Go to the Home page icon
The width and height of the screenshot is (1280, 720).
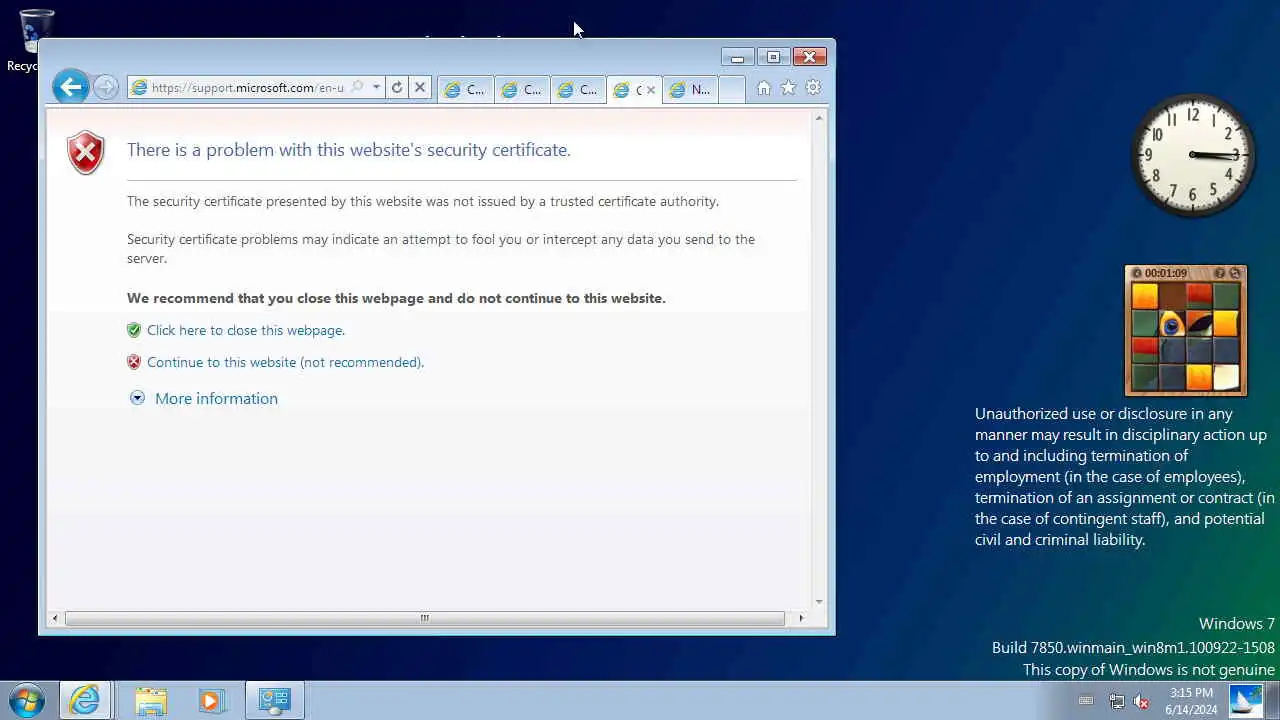(x=764, y=88)
